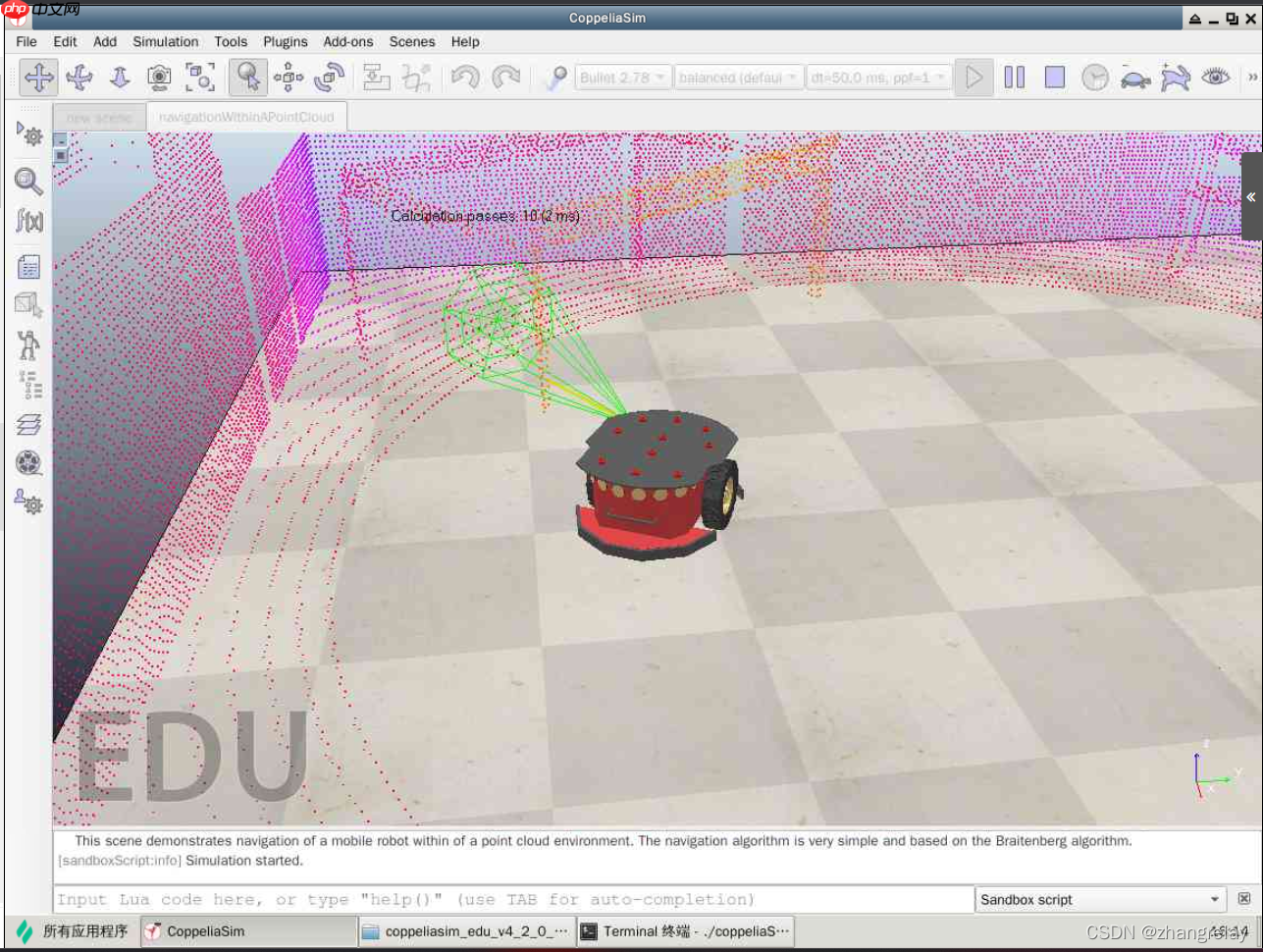Open the dt=50.0 ms time step dropdown
Viewport: 1263px width, 952px height.
click(877, 78)
